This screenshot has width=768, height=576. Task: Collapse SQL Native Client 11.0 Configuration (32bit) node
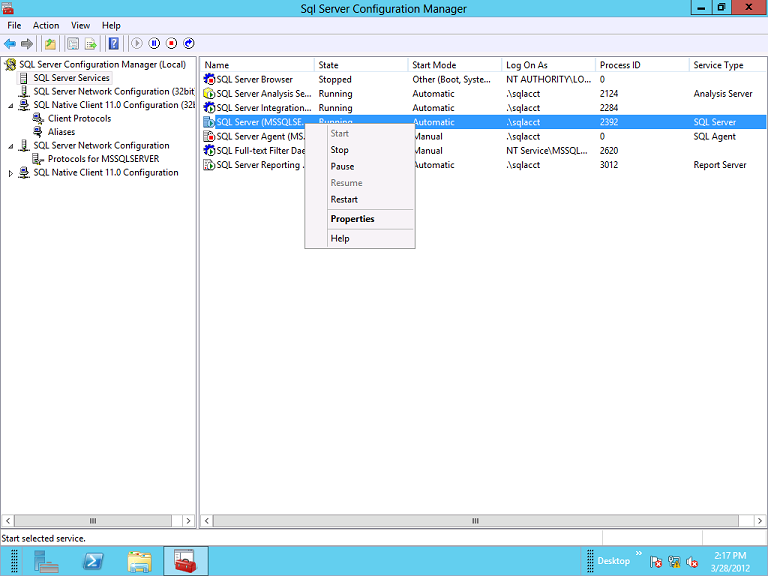(11, 105)
